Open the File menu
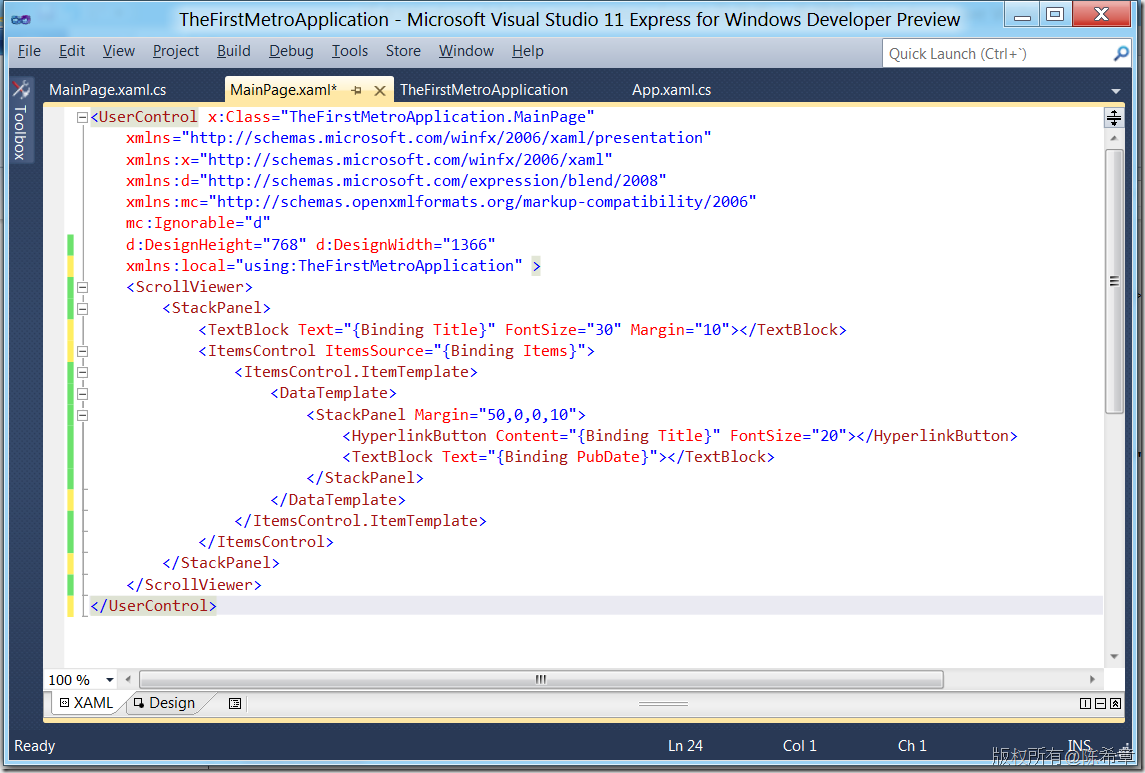 [29, 51]
